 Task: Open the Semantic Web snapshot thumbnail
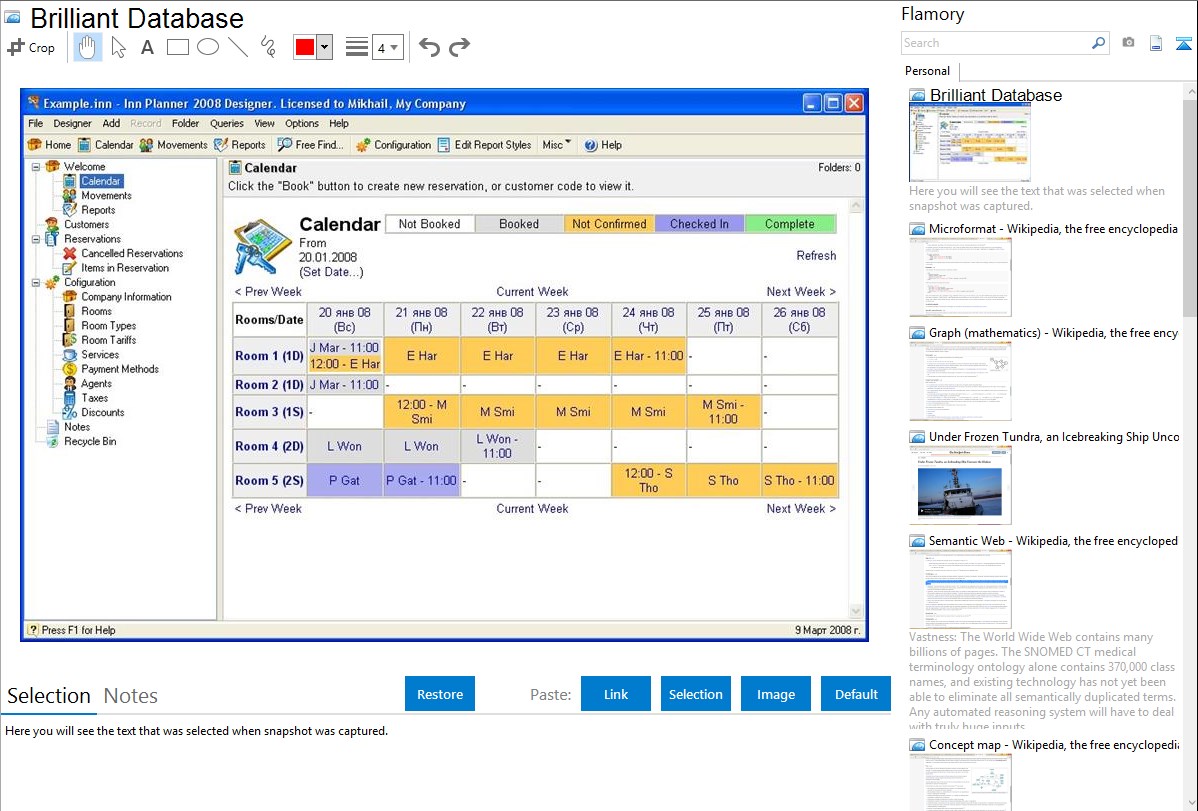960,589
